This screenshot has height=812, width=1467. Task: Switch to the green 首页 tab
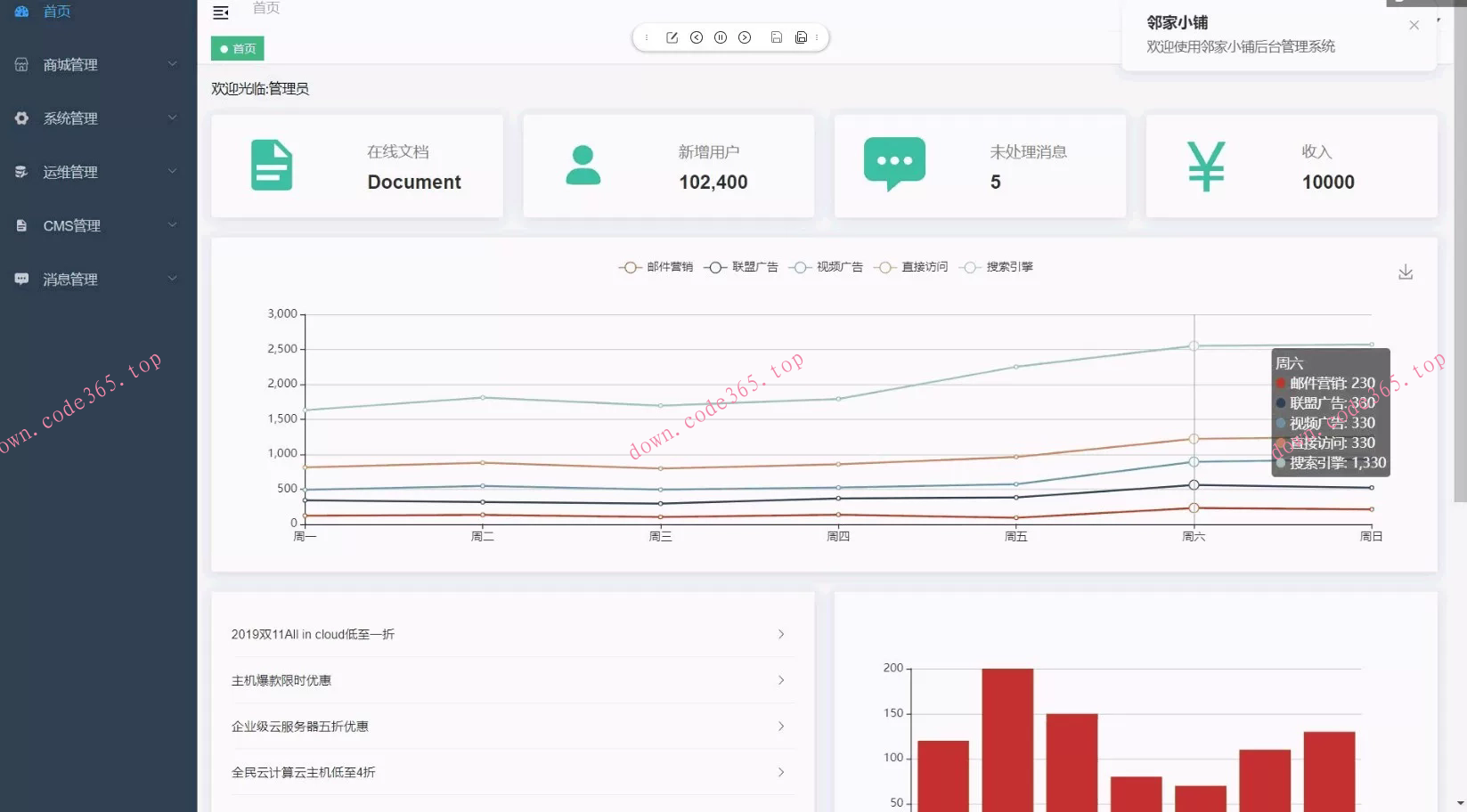pyautogui.click(x=238, y=49)
